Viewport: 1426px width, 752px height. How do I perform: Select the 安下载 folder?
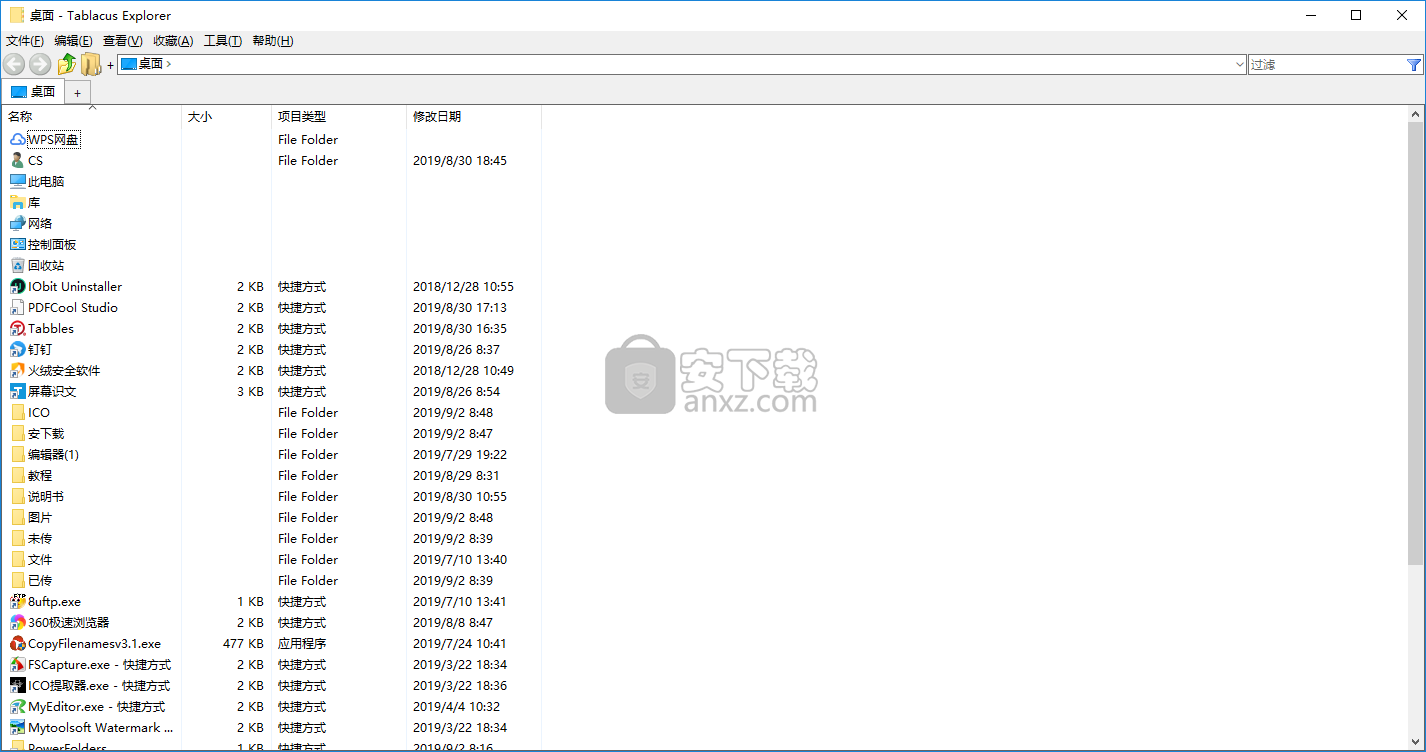click(37, 433)
